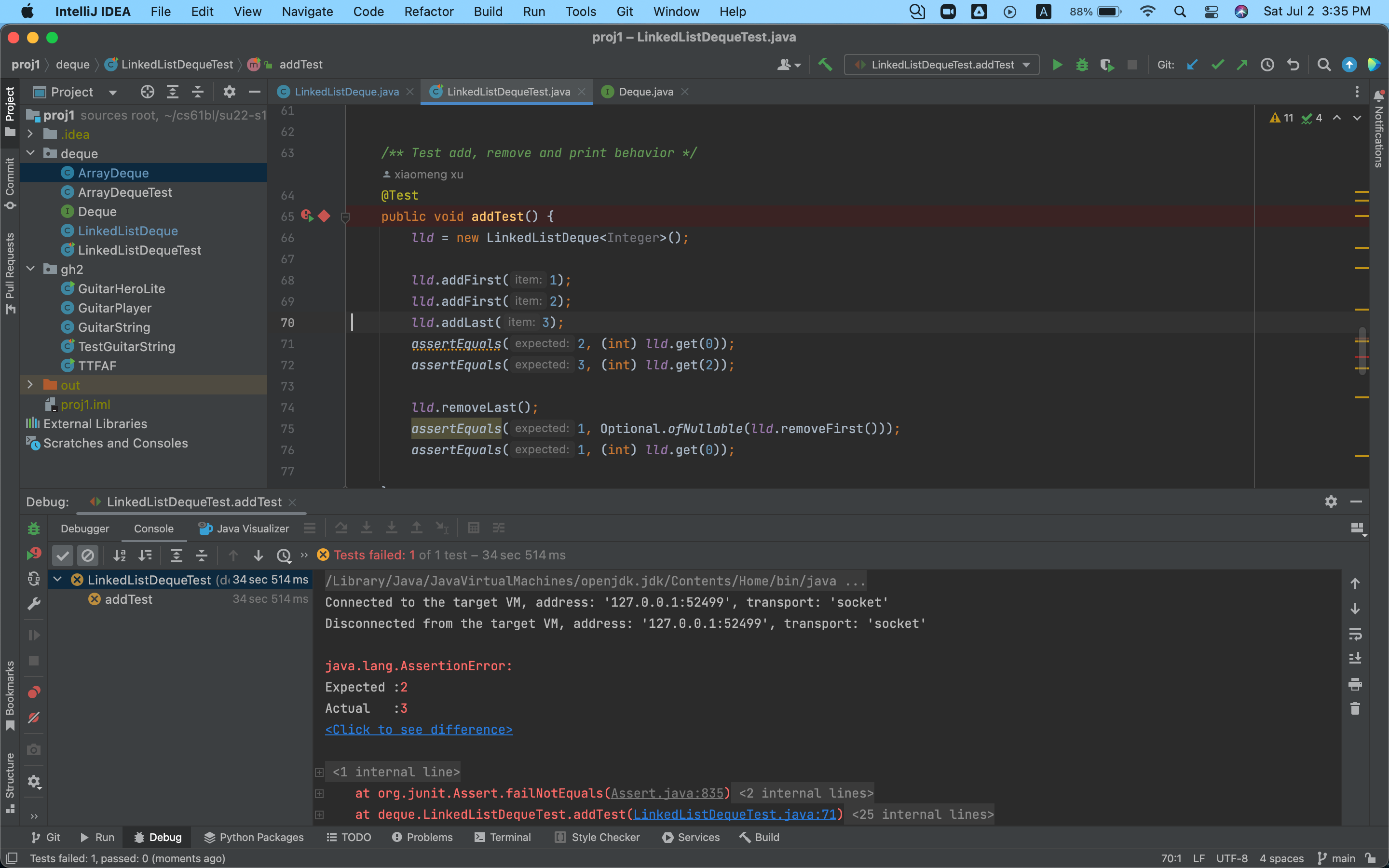Click the Build project hammer icon

point(825,65)
